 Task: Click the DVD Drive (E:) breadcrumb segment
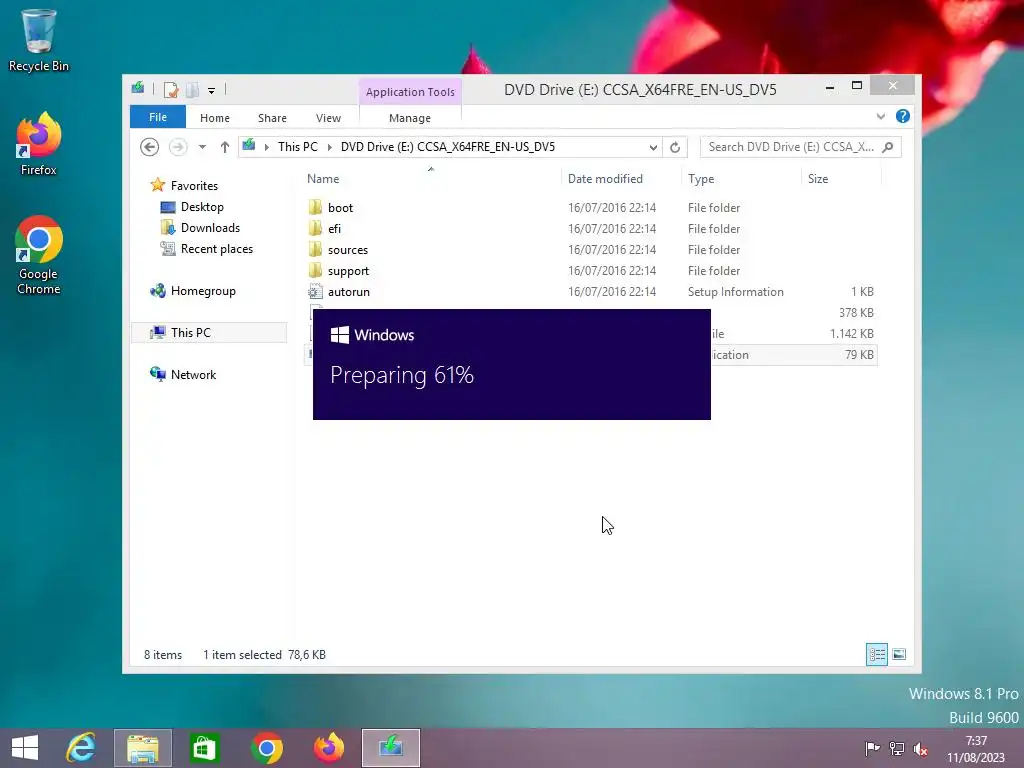(x=448, y=147)
